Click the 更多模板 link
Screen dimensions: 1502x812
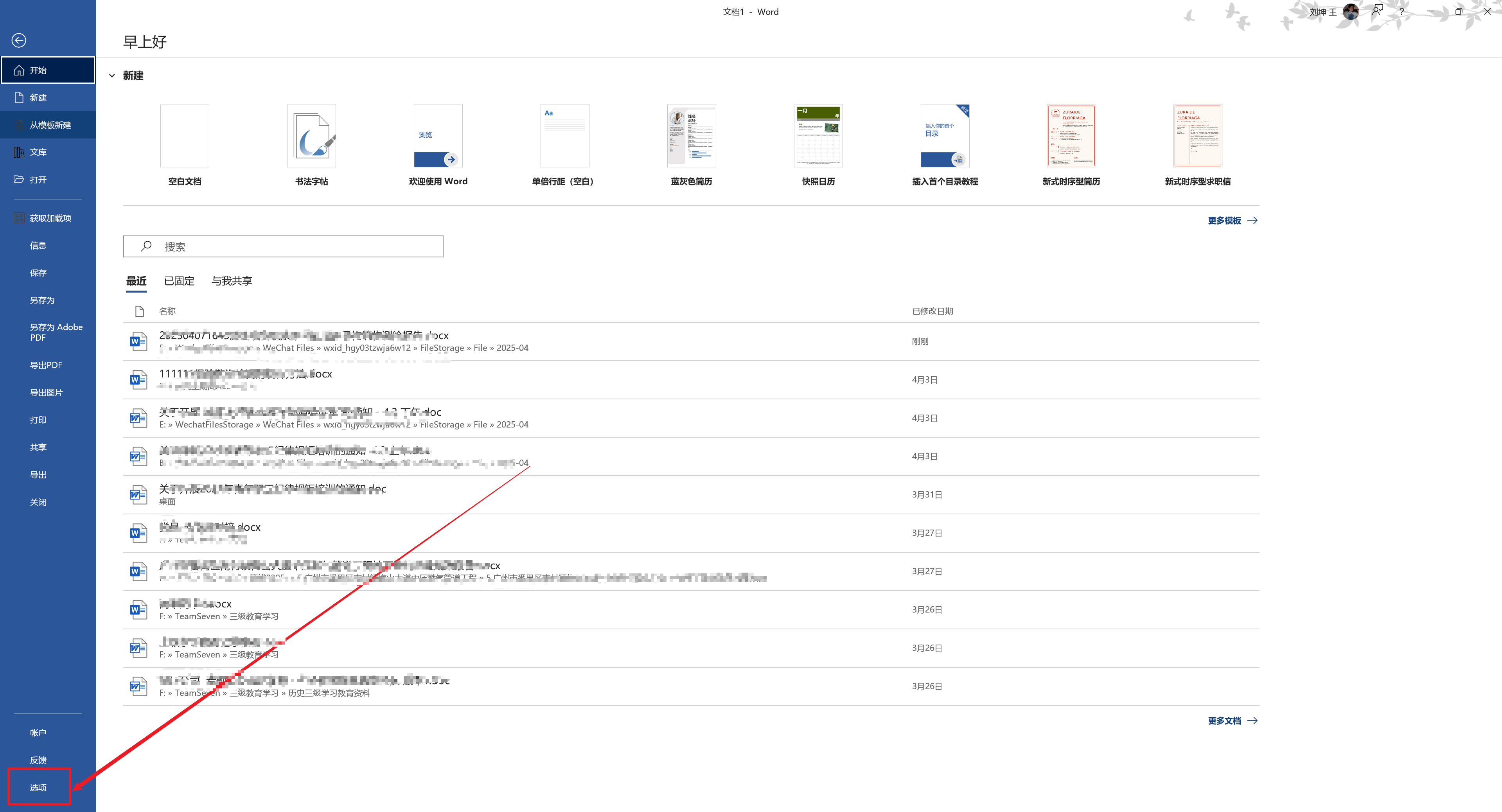coord(1233,220)
